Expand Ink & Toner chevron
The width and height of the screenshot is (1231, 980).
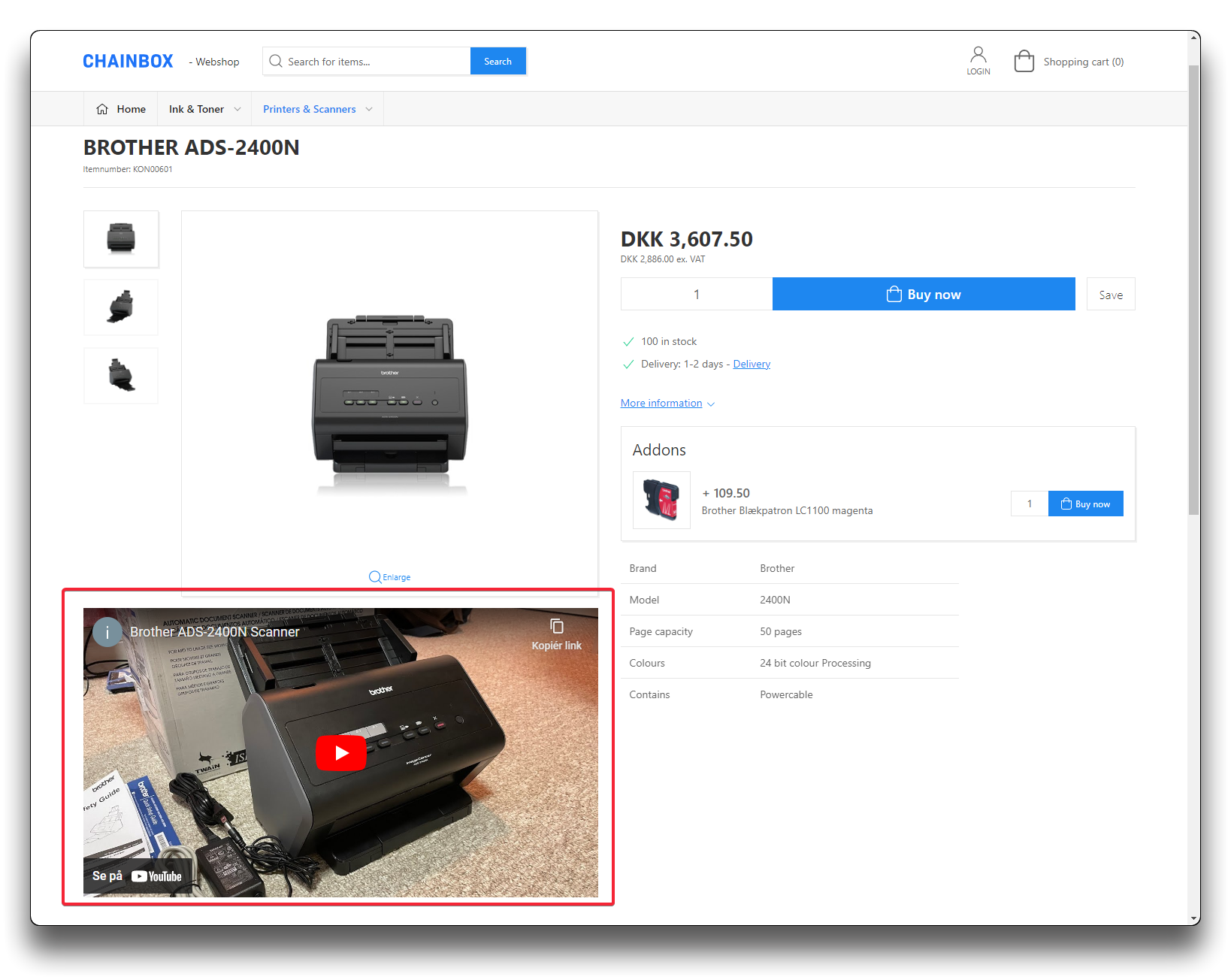point(237,109)
